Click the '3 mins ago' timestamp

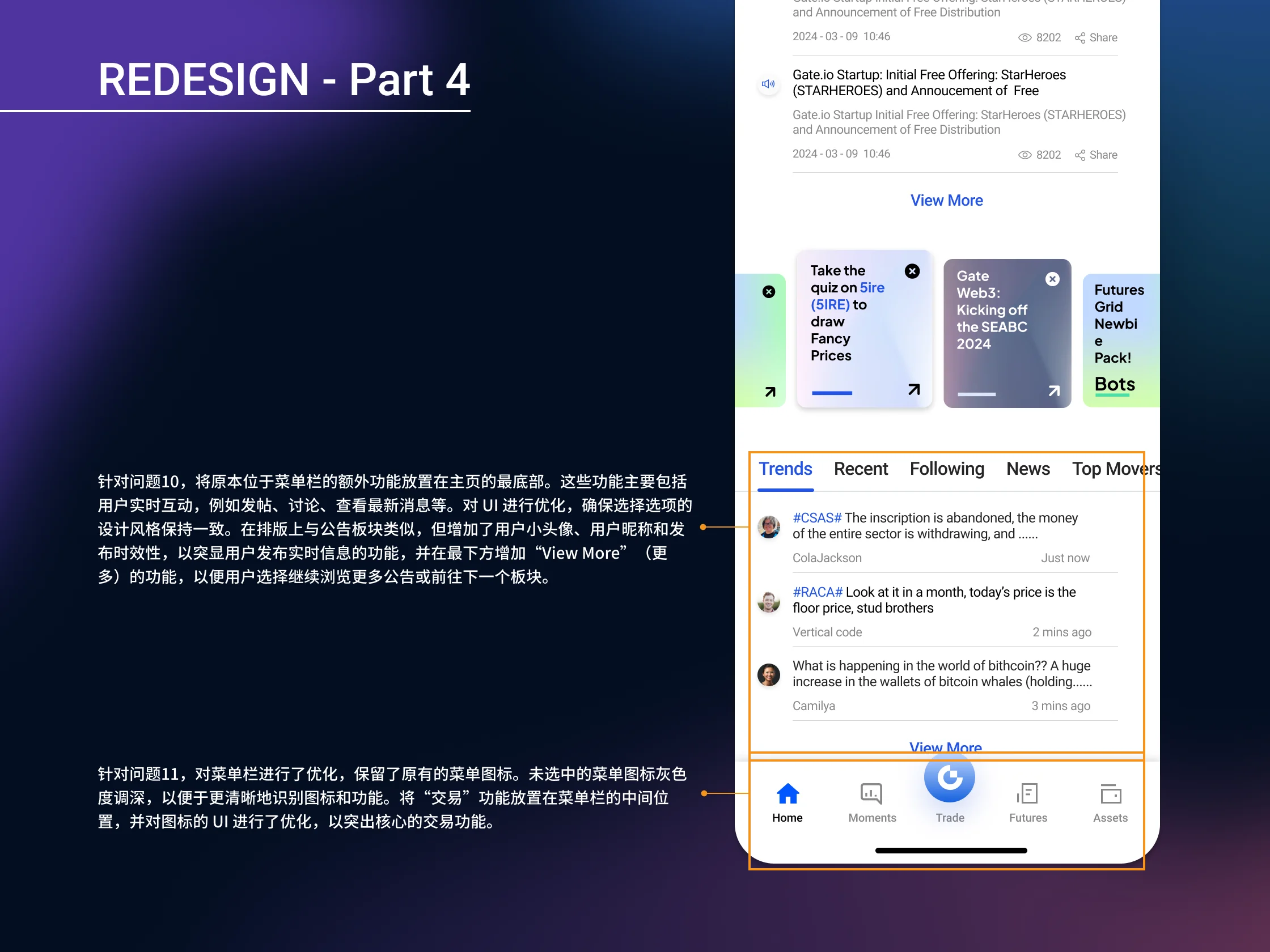coord(1060,707)
